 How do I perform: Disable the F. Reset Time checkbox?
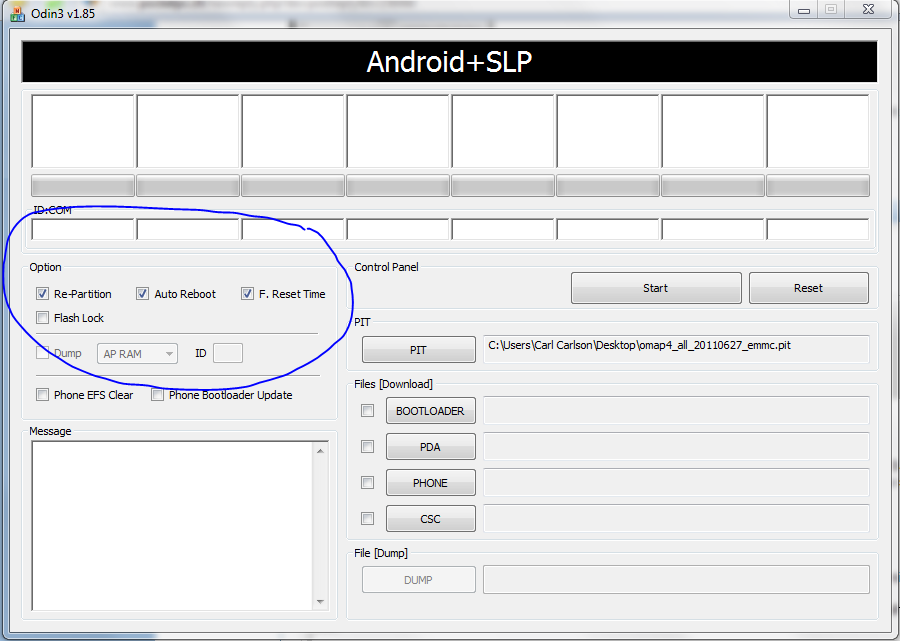(x=247, y=294)
